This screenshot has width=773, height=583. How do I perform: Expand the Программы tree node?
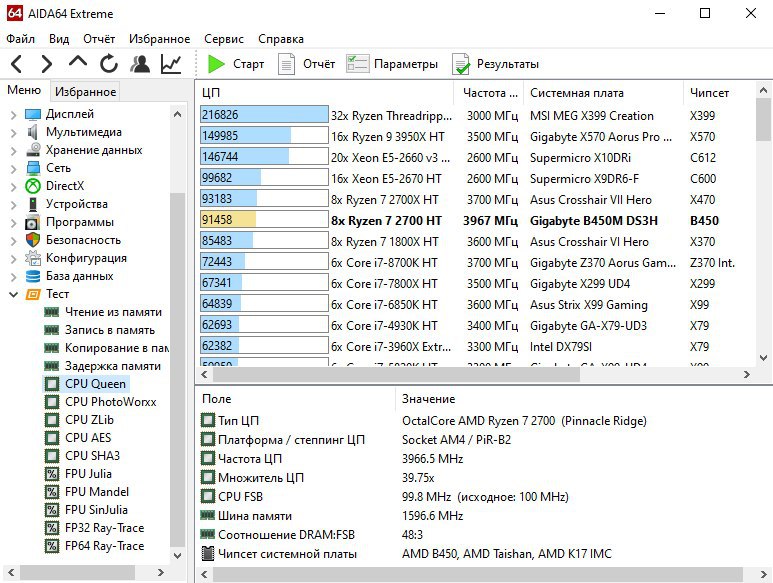click(x=13, y=222)
